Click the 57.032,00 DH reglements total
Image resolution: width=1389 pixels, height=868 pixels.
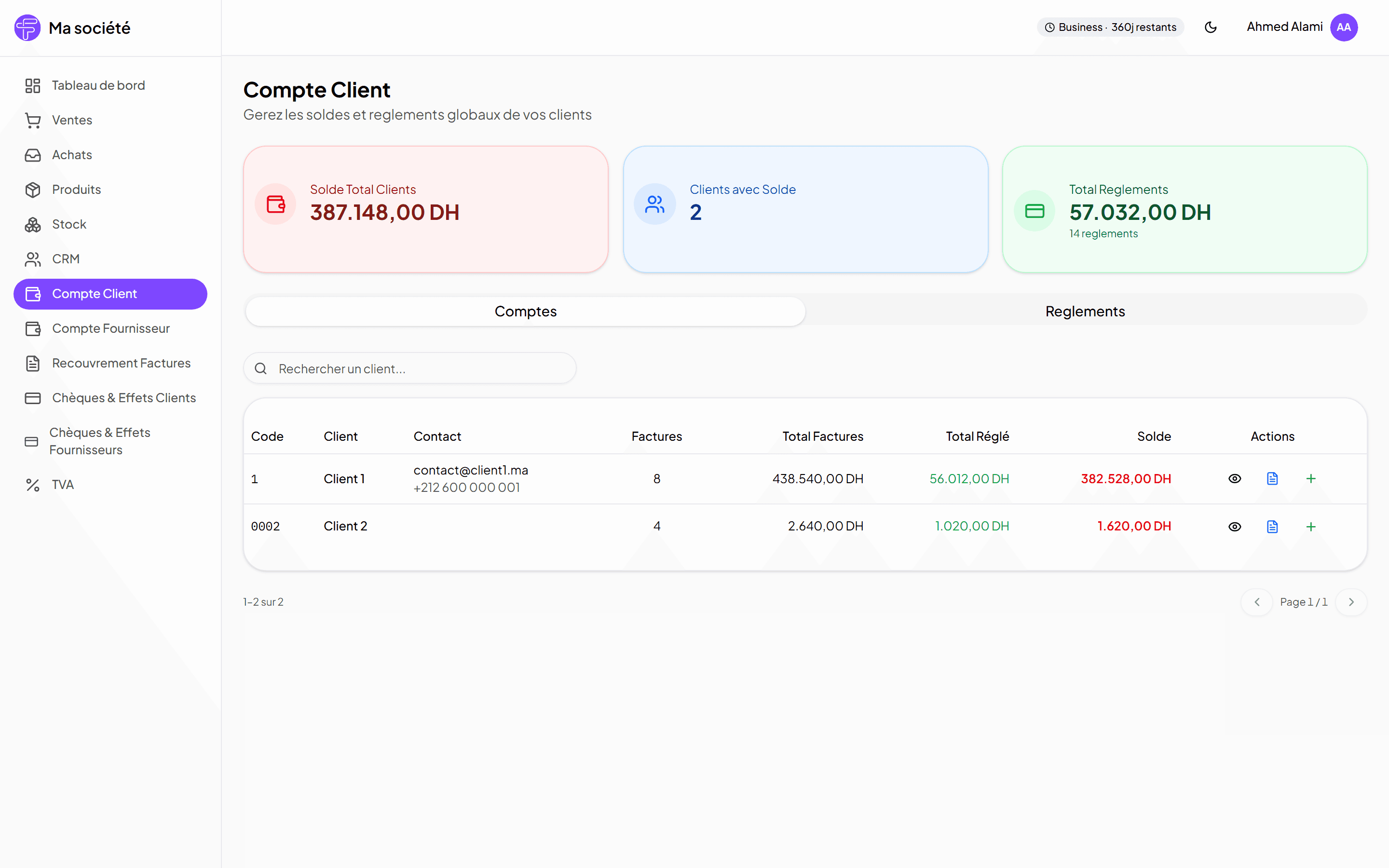(1140, 212)
